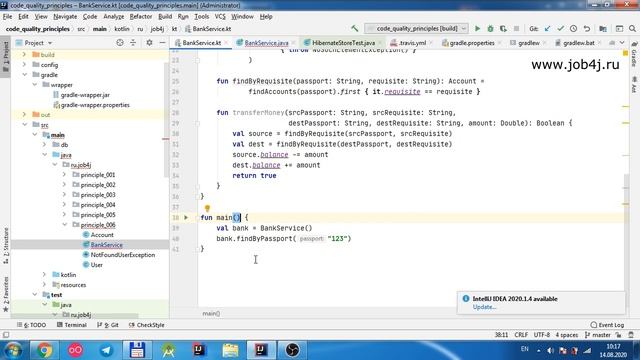Open Search Everywhere magnifier icon
This screenshot has height=360, width=640.
[x=632, y=29]
